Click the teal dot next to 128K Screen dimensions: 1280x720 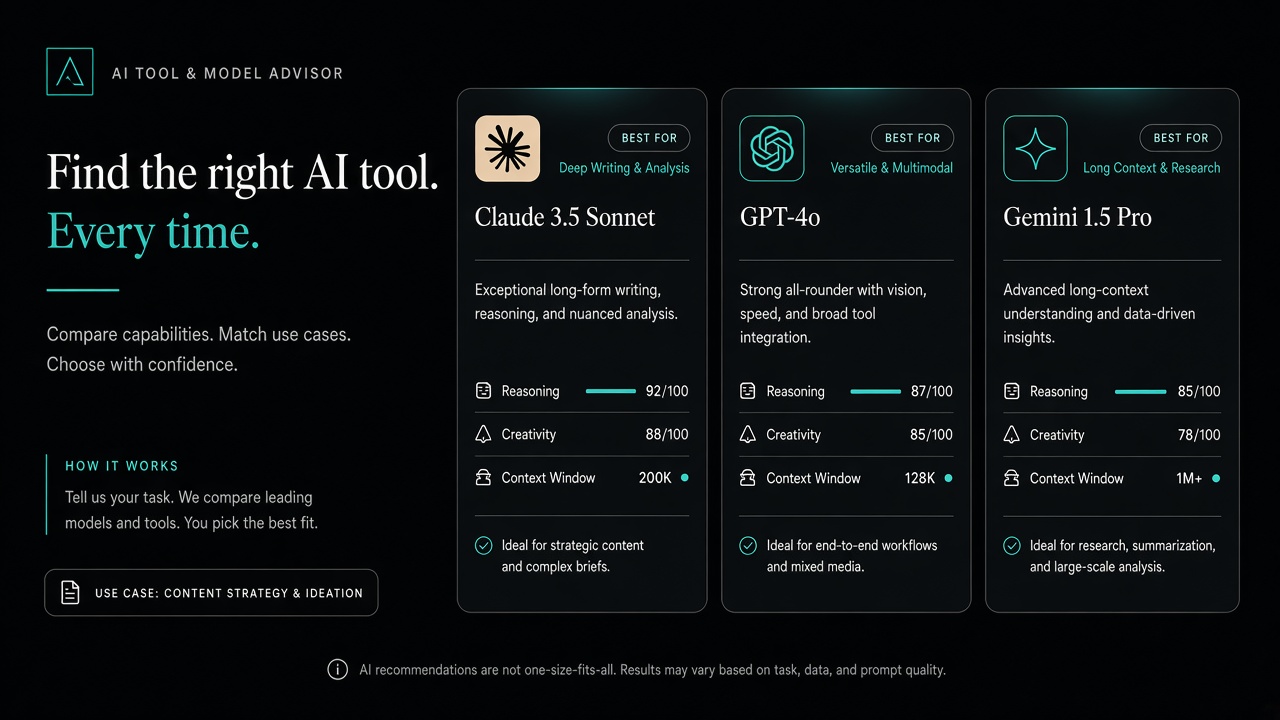coord(948,478)
